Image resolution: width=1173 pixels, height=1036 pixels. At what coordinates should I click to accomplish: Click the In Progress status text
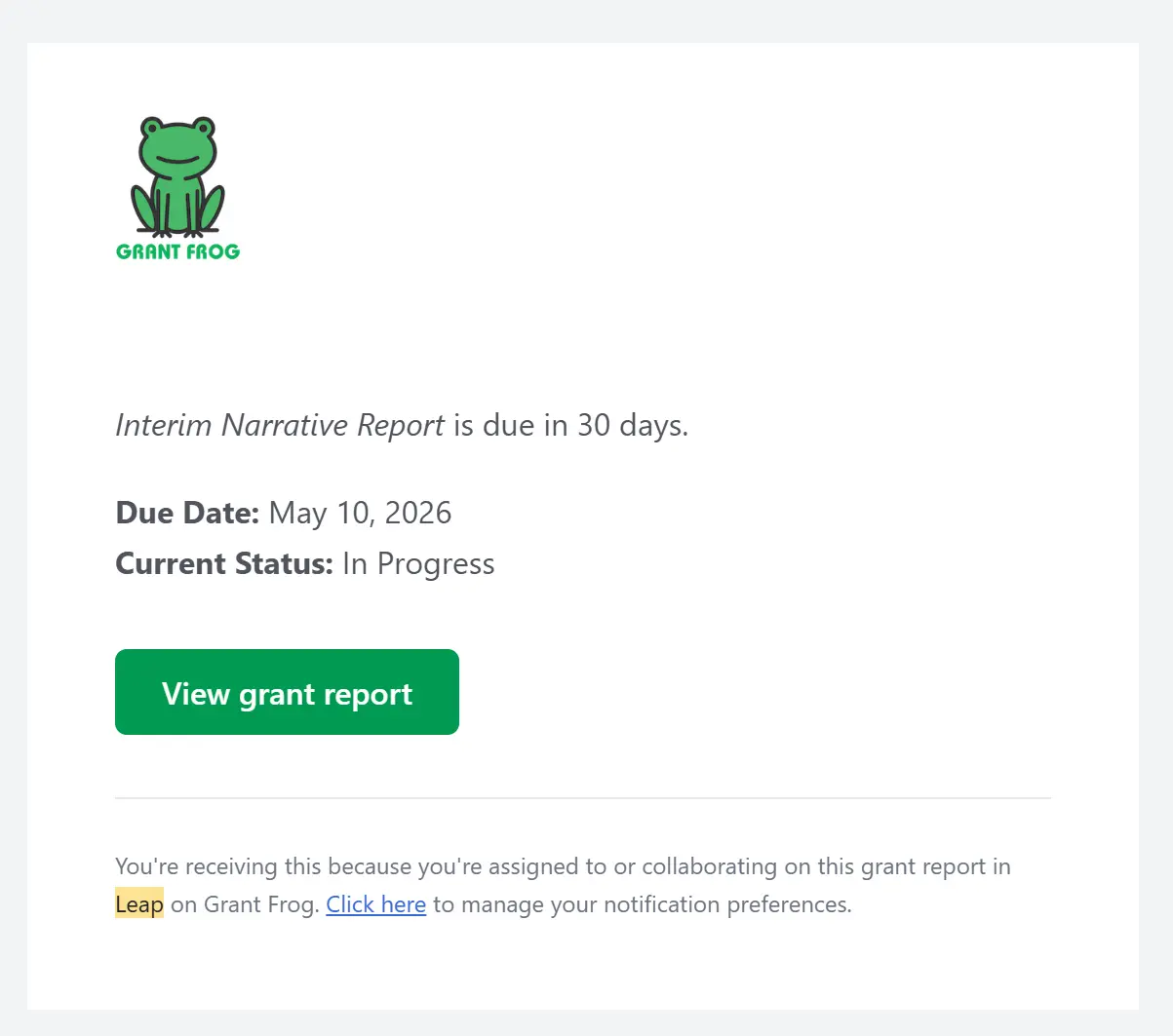click(418, 563)
